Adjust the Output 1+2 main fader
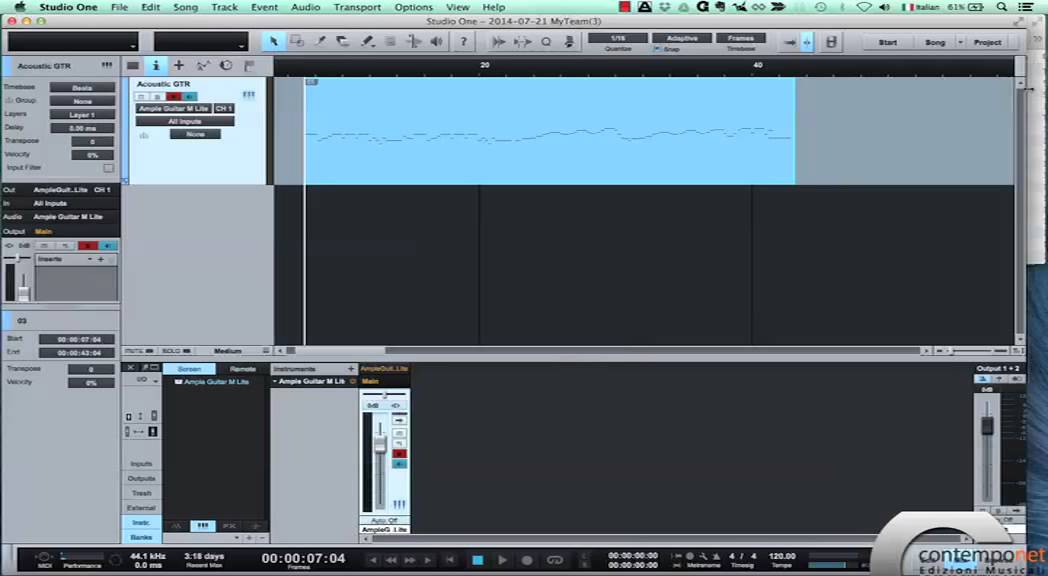The image size is (1048, 576). pyautogui.click(x=987, y=426)
